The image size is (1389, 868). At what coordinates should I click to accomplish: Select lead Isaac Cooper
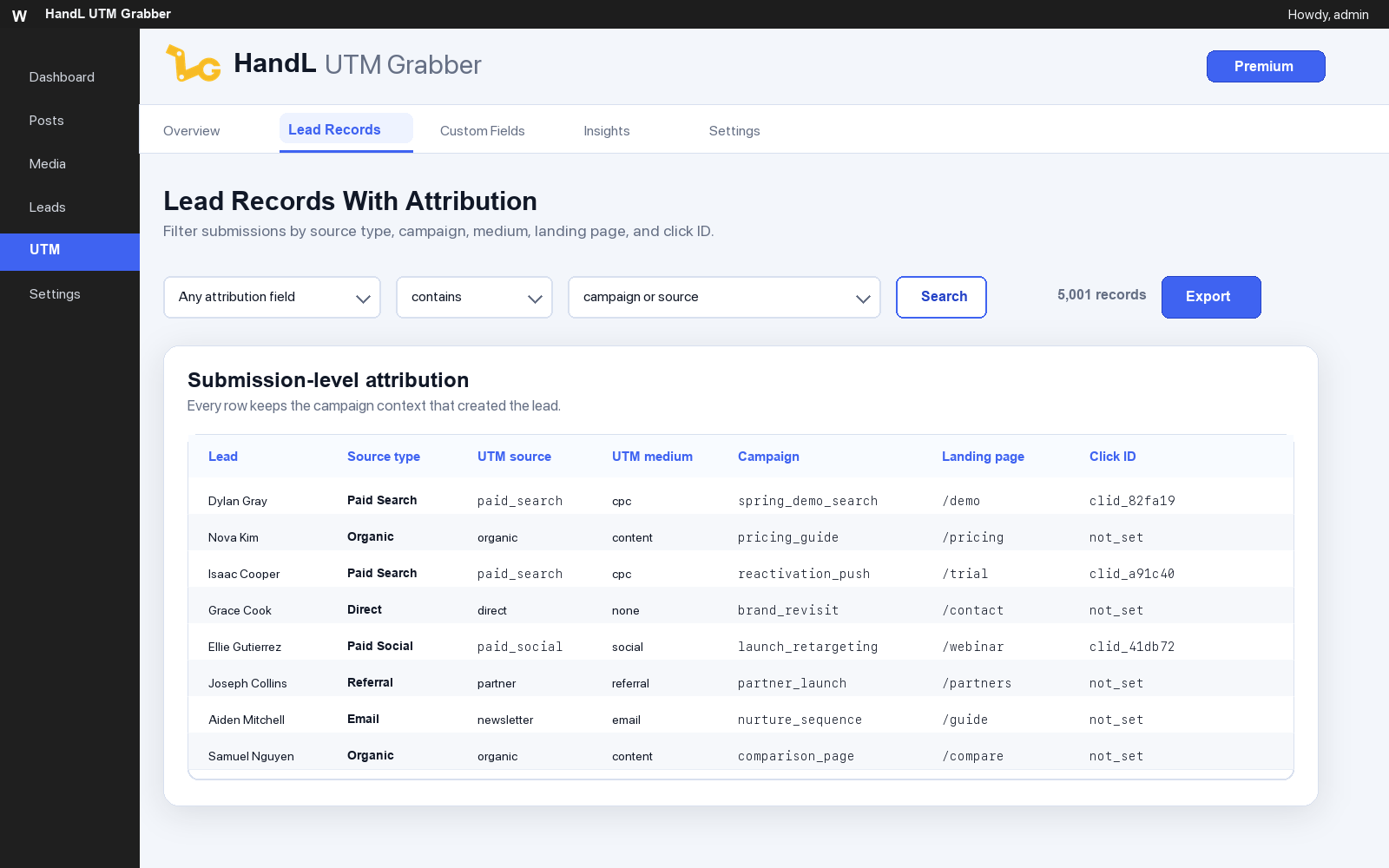[244, 574]
